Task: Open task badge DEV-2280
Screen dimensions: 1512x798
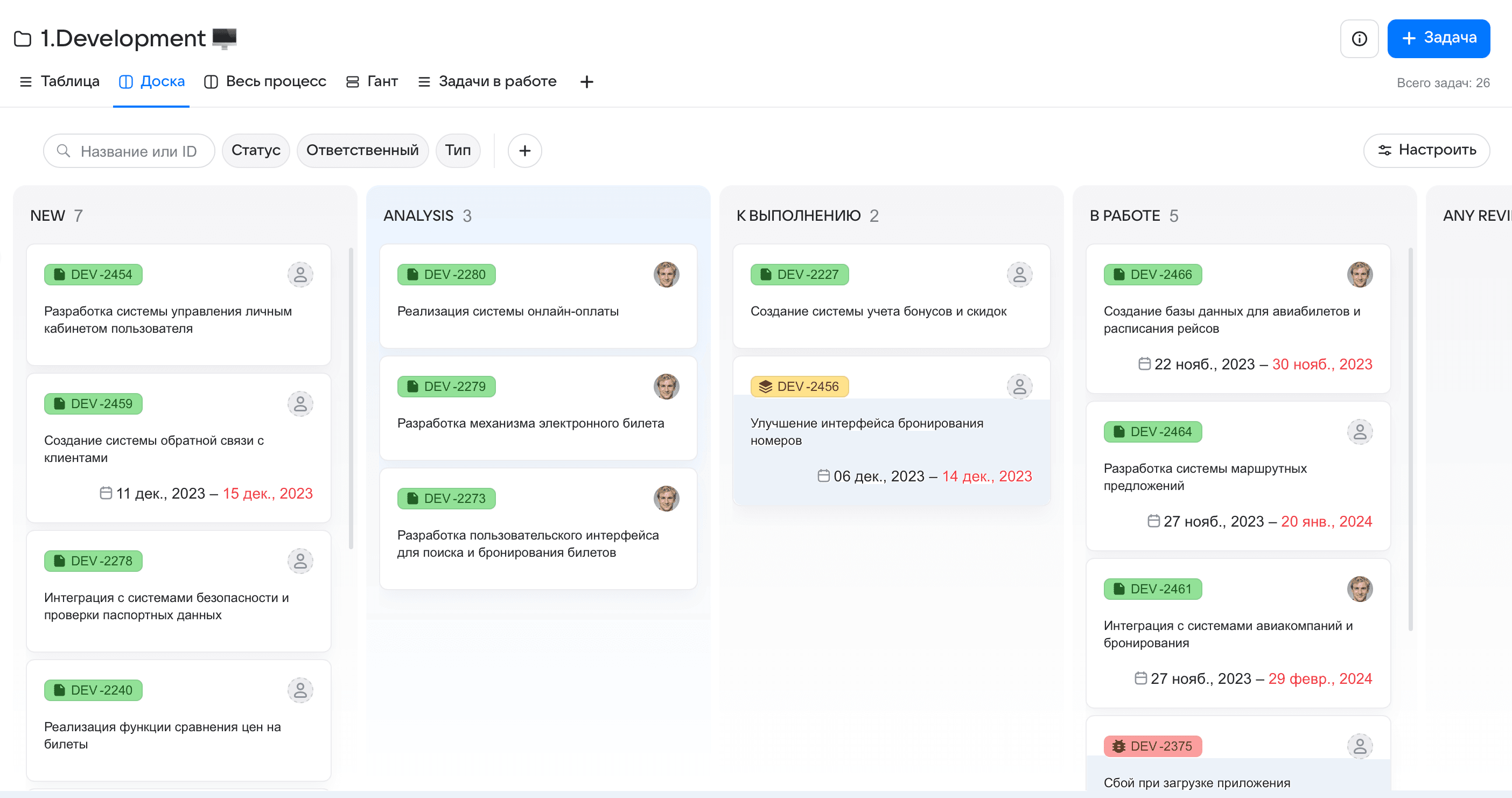Action: (x=447, y=275)
